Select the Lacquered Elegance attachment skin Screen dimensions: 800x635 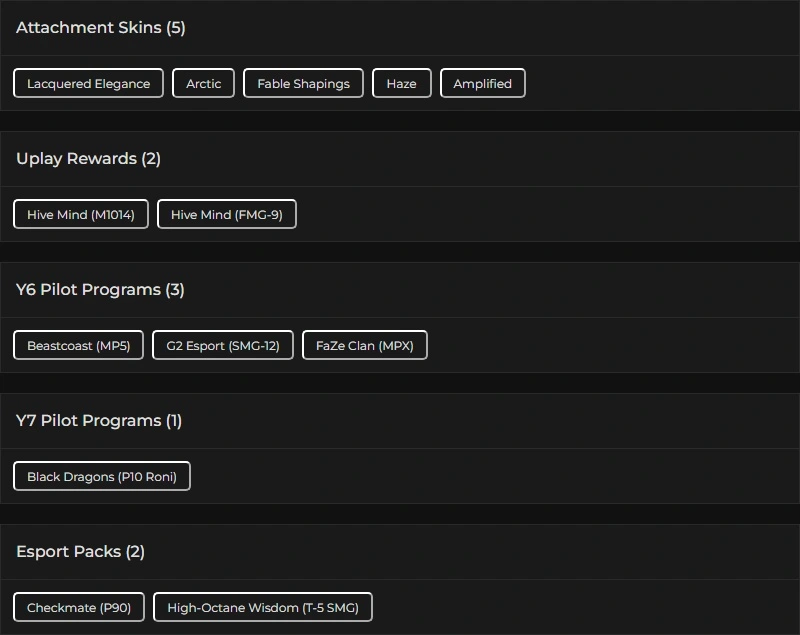click(x=88, y=84)
